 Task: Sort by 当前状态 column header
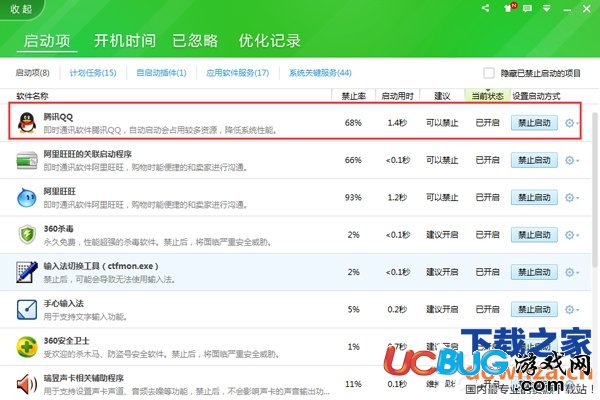487,96
